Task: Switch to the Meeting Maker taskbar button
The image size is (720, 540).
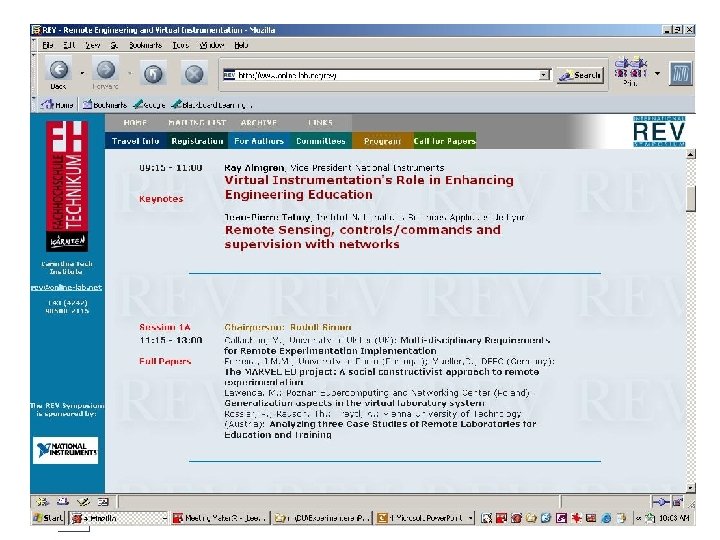Action: pos(220,518)
